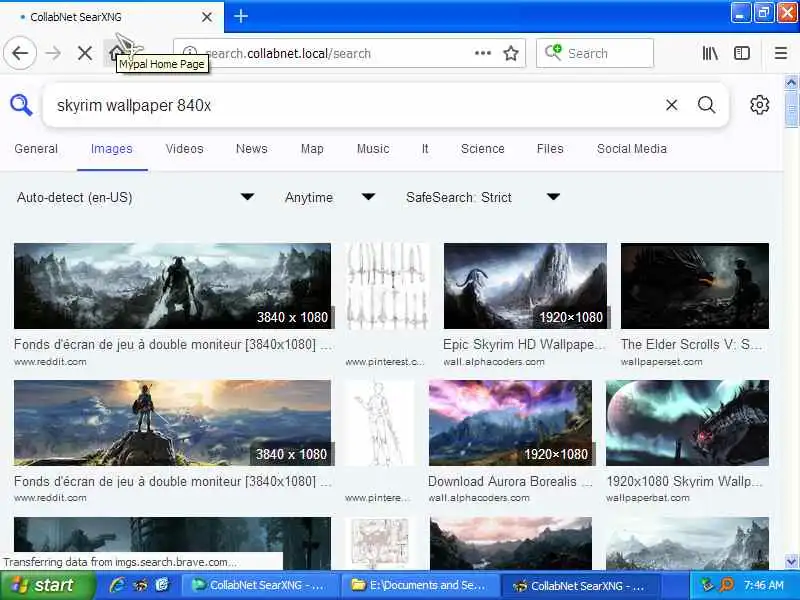
Task: Open the Windows start menu
Action: (47, 585)
